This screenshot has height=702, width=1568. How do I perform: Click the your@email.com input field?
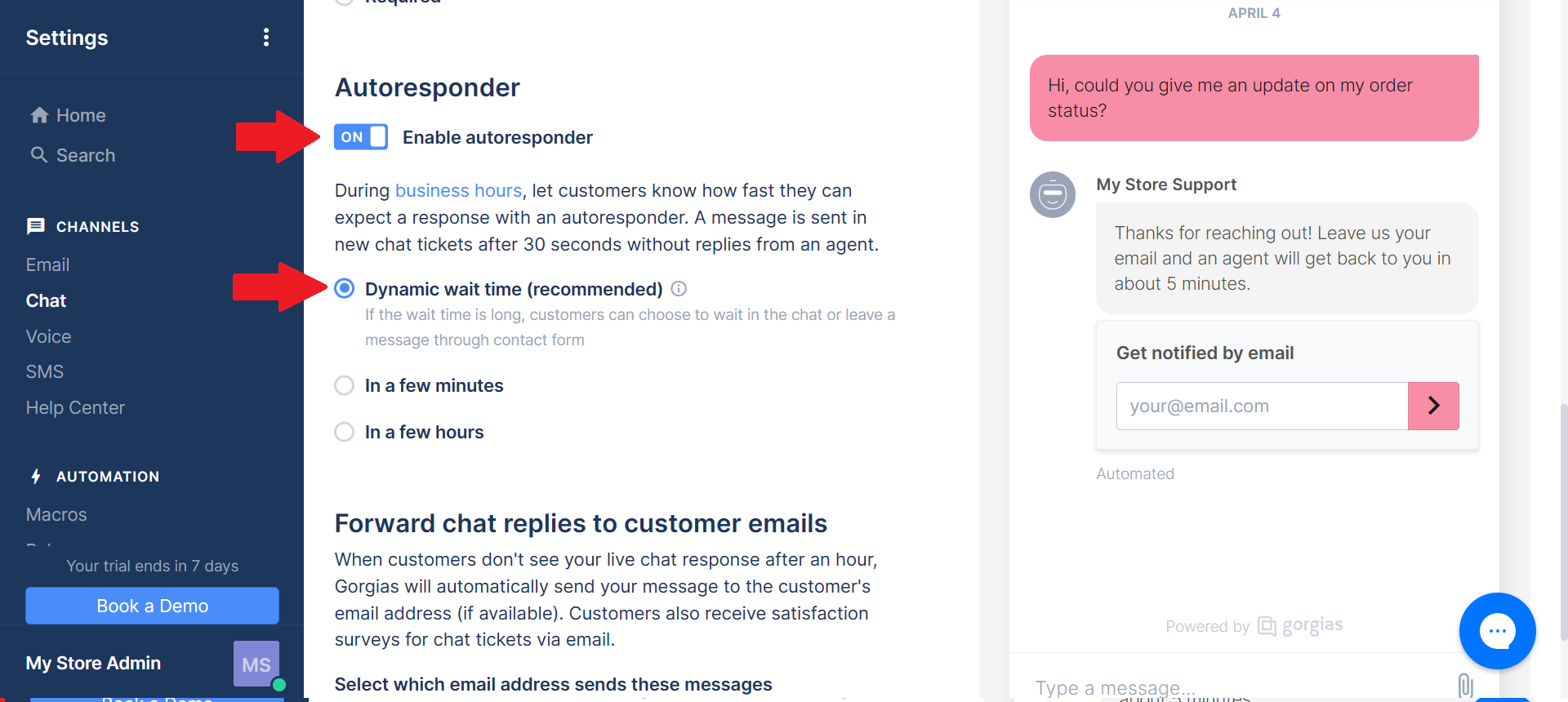coord(1262,406)
